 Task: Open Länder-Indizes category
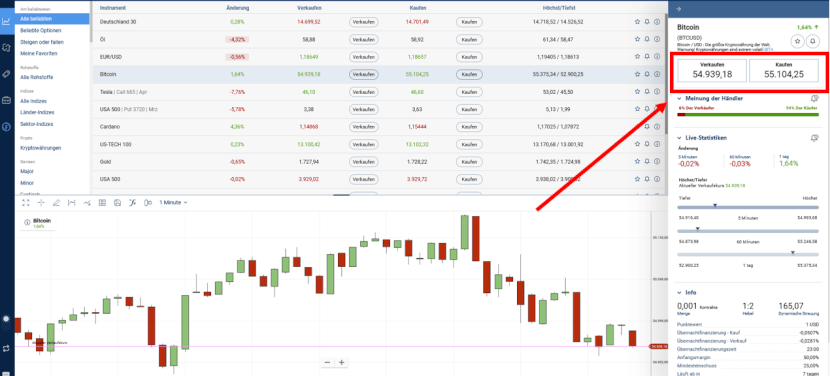coord(37,112)
